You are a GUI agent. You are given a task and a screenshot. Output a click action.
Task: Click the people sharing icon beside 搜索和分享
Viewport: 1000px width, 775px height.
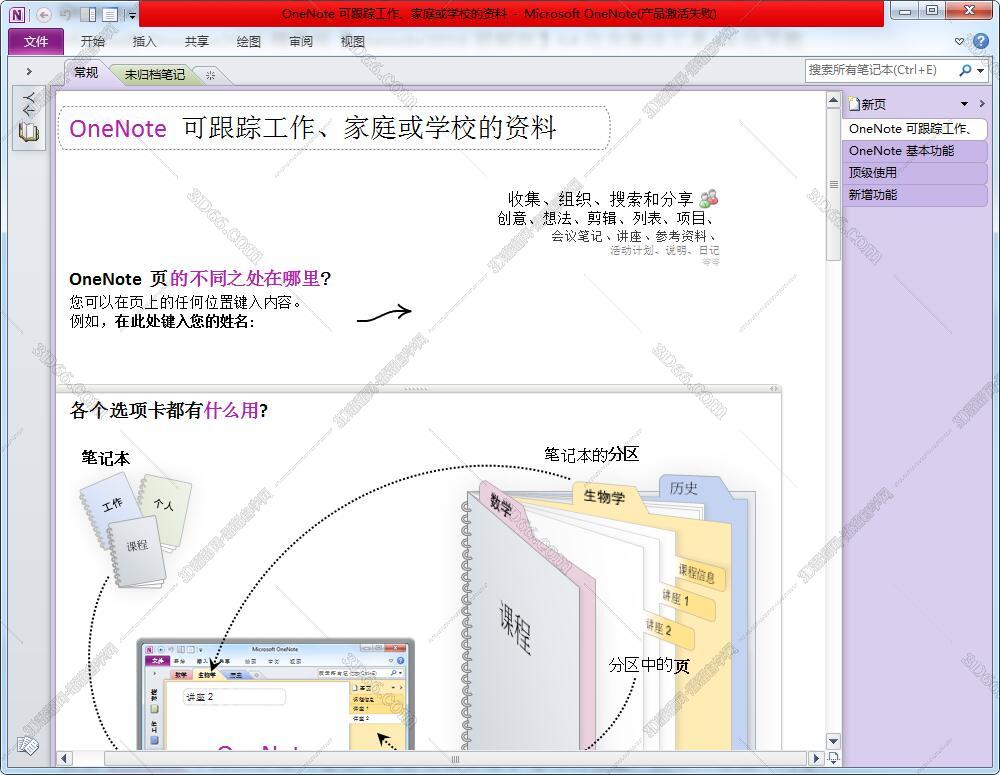709,198
